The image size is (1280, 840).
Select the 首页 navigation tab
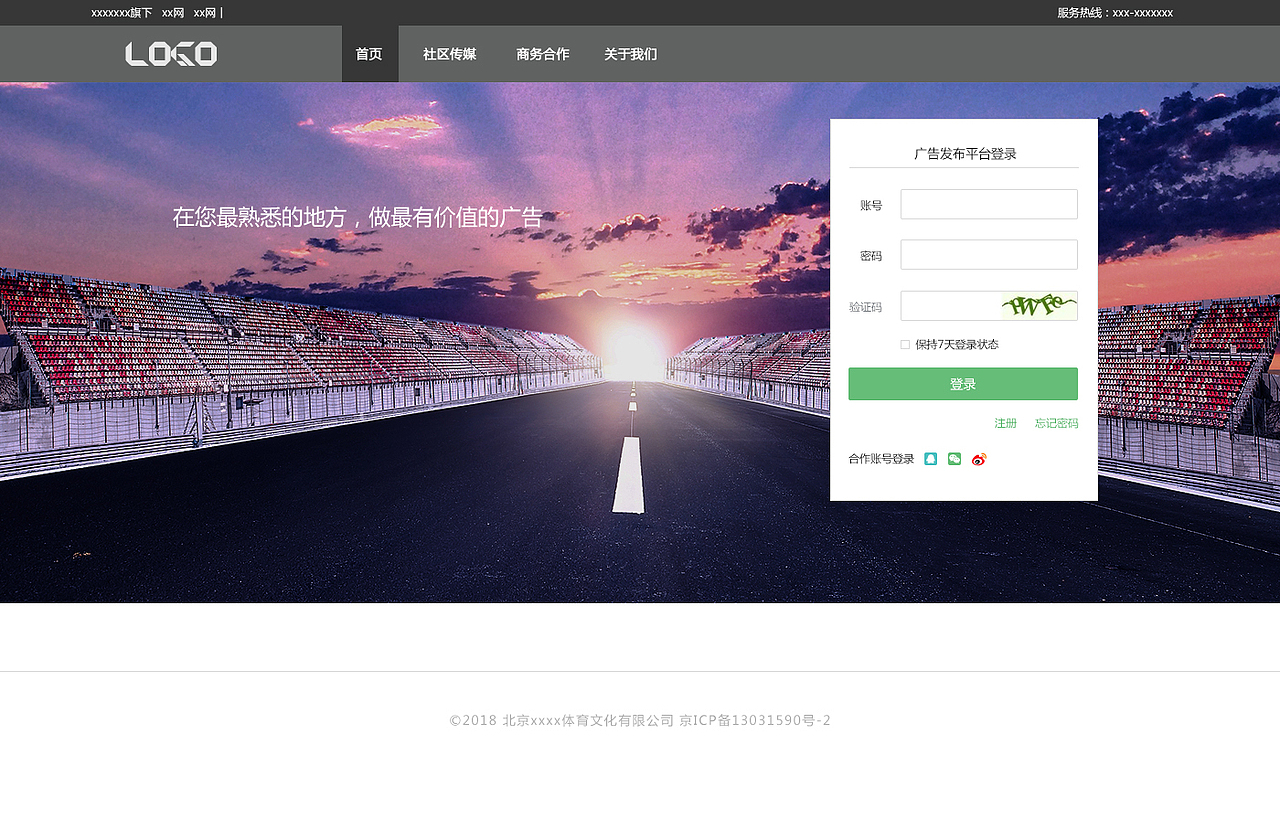click(x=370, y=54)
